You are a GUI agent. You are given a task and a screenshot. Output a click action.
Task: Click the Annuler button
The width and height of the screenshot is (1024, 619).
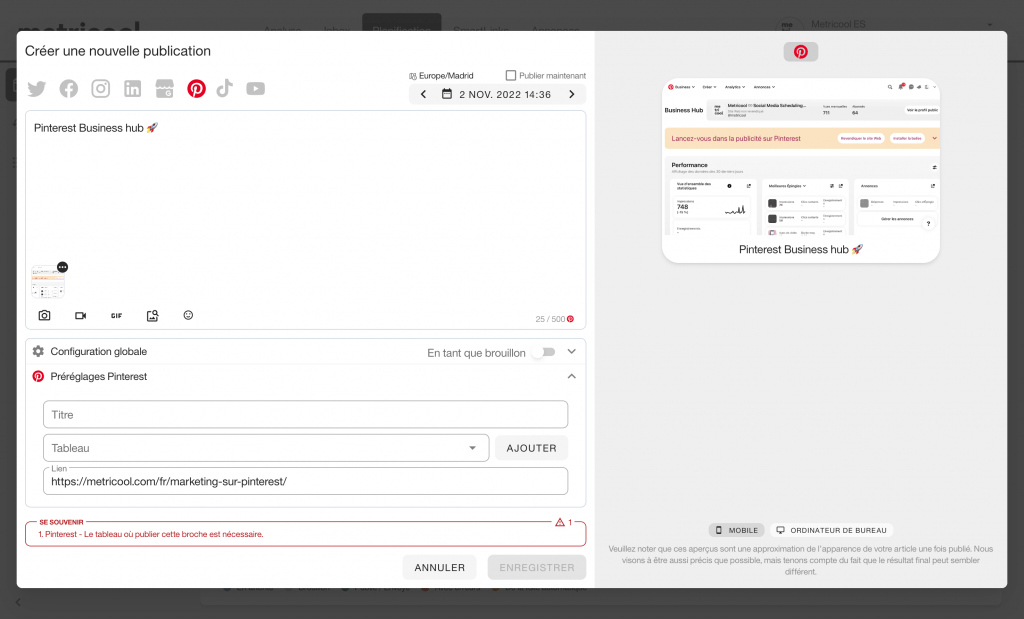tap(440, 567)
